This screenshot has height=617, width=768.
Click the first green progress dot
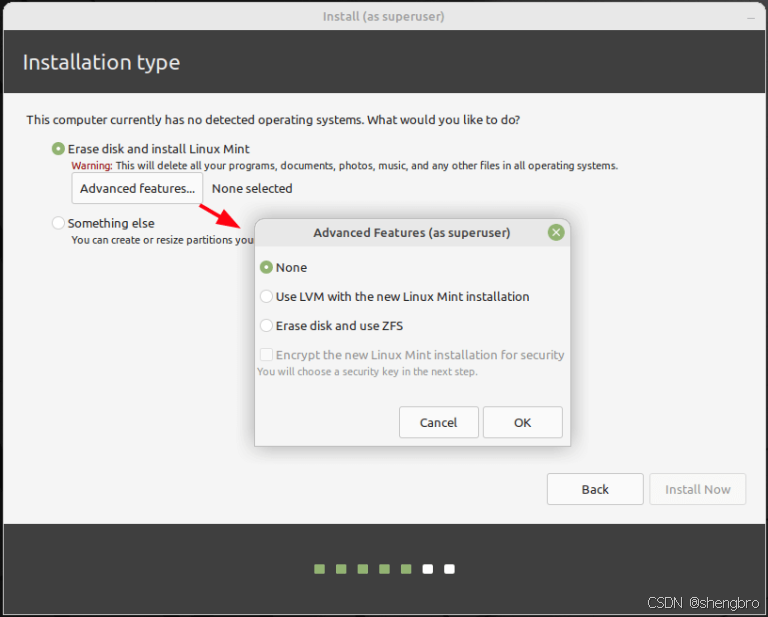point(319,569)
